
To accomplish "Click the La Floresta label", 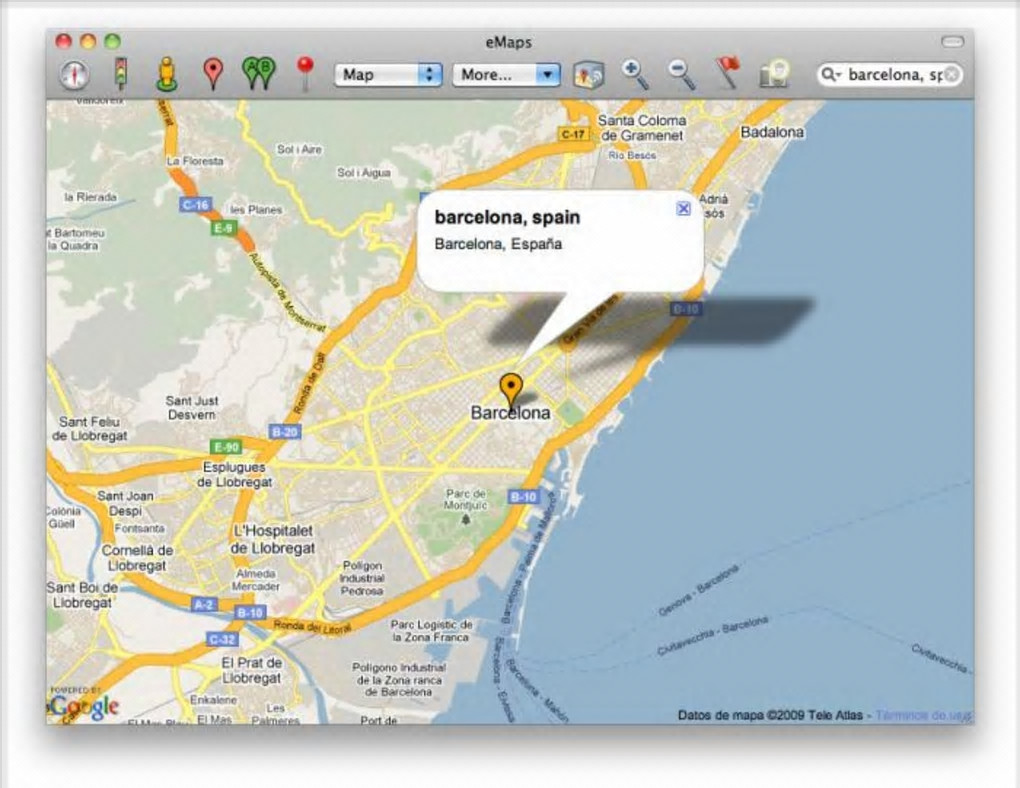I will (x=195, y=161).
